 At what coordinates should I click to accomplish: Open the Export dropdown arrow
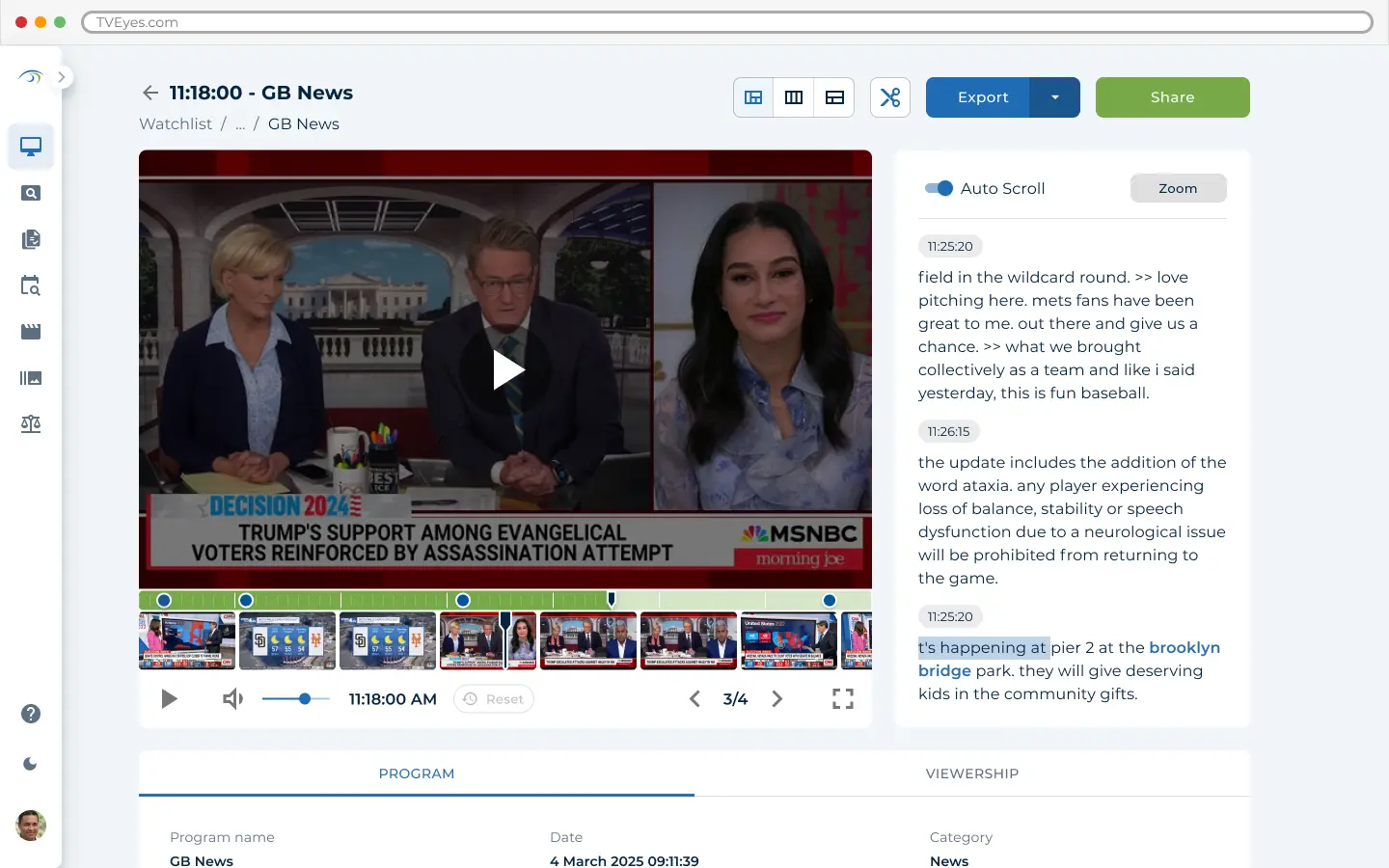[x=1054, y=97]
